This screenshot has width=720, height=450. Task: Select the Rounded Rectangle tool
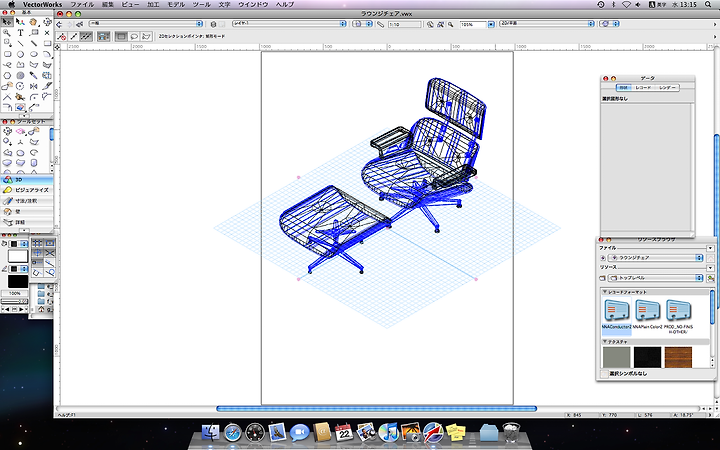(7, 54)
